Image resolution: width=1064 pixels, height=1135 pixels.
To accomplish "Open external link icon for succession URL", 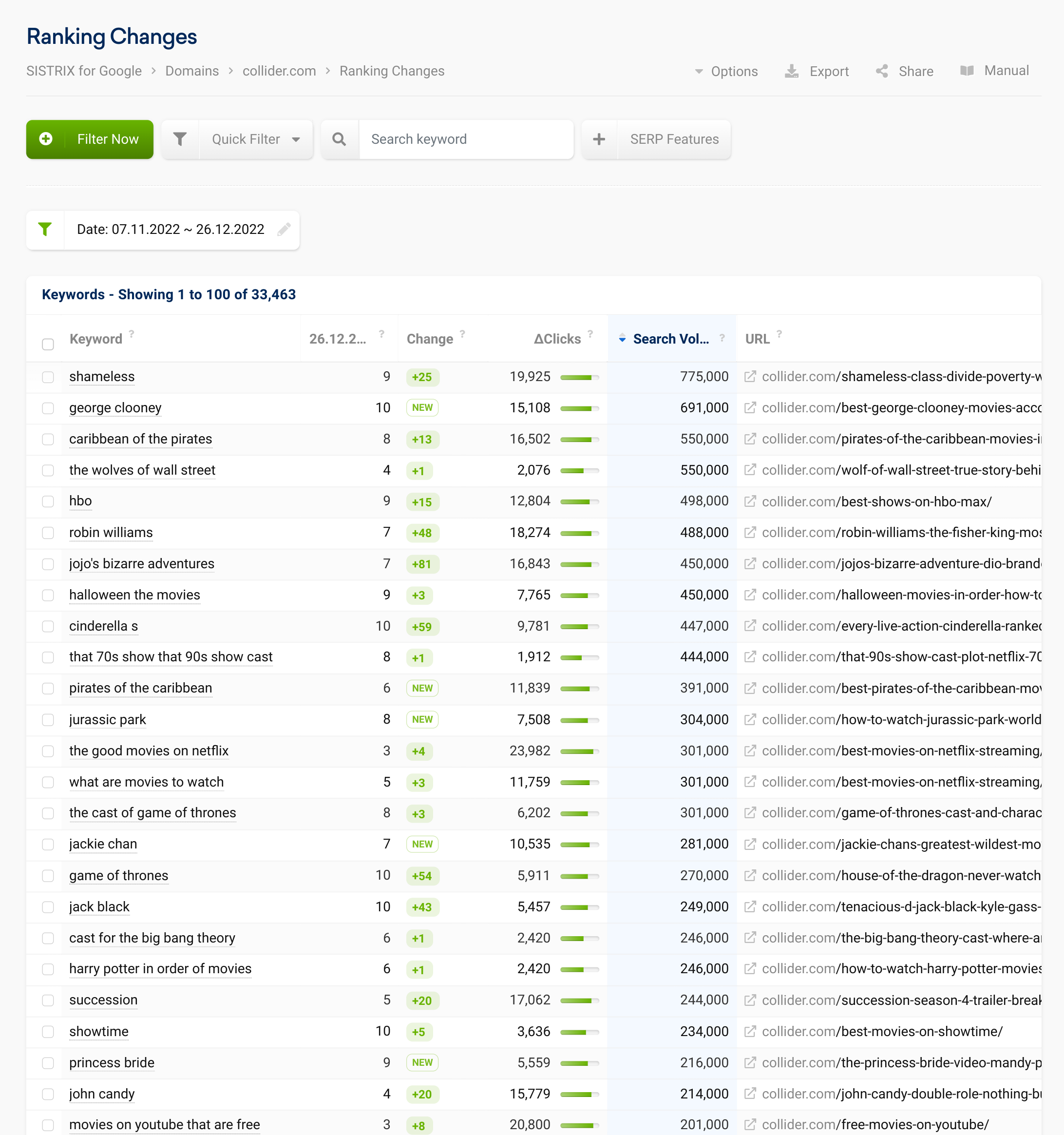I will (x=751, y=1000).
